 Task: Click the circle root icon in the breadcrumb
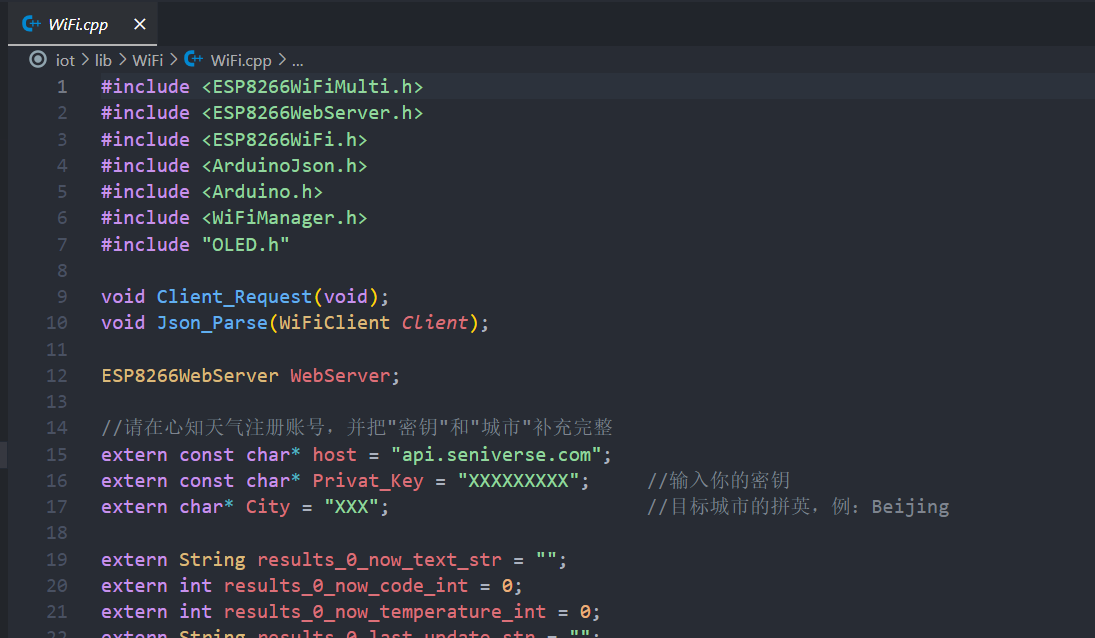pyautogui.click(x=38, y=60)
